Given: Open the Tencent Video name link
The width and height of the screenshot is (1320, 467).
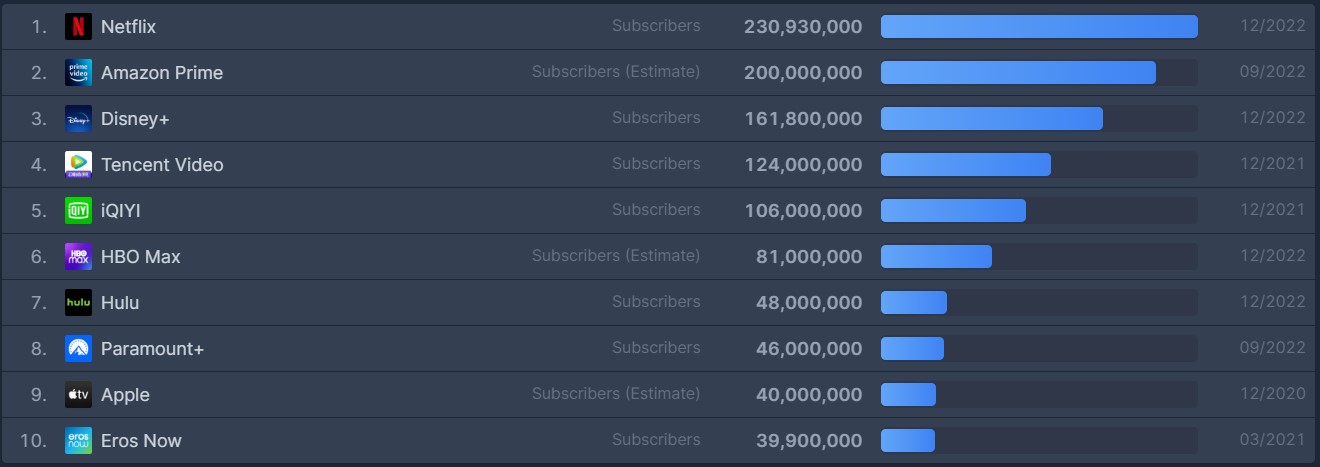Looking at the screenshot, I should 162,165.
